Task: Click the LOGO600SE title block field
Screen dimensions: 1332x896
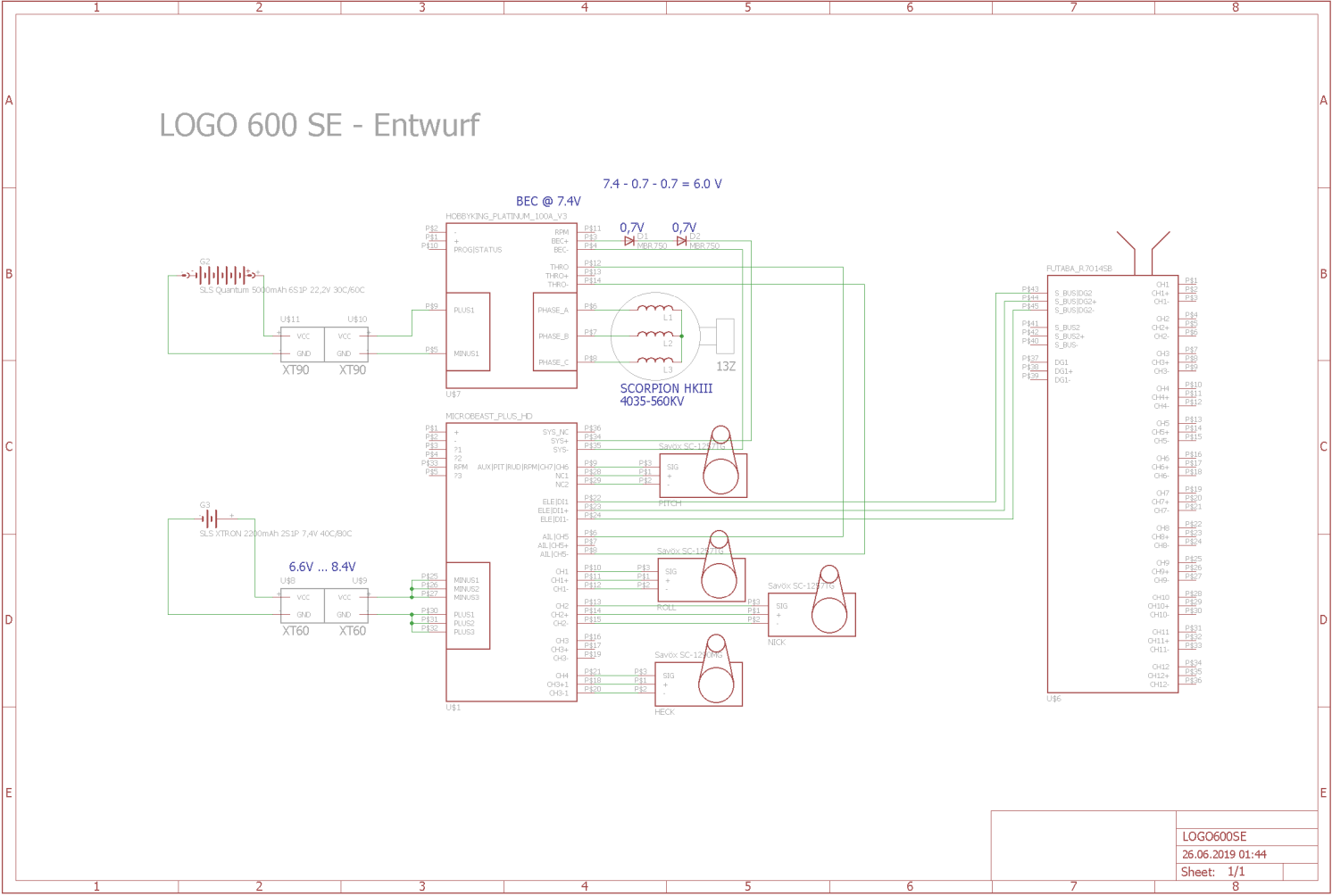Action: [x=1214, y=837]
